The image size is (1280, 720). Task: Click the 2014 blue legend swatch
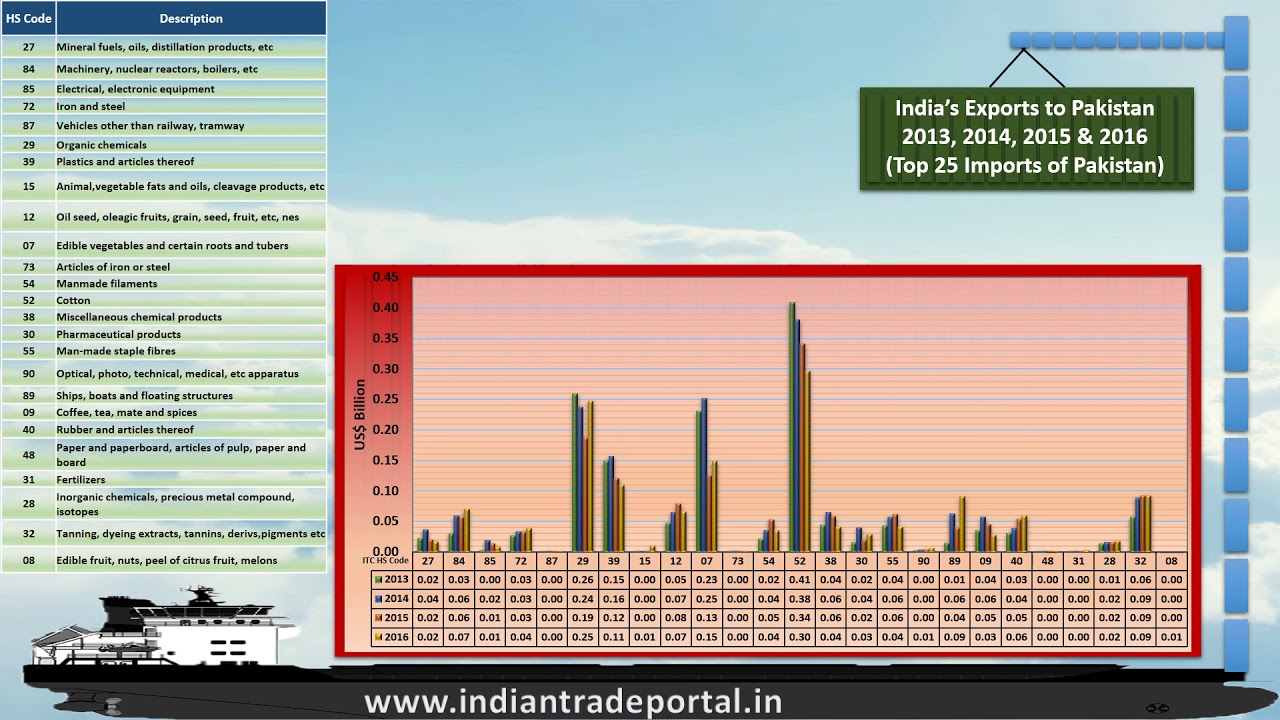(378, 599)
